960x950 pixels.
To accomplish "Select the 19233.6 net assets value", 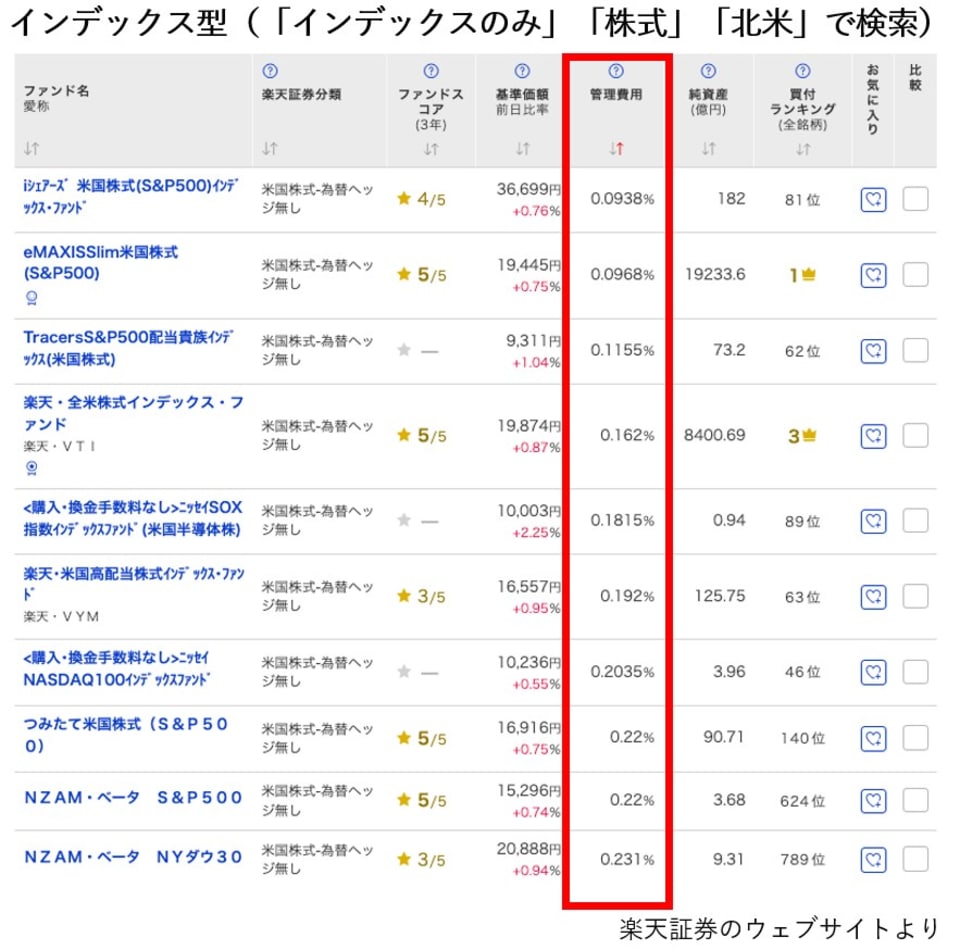I will [715, 274].
